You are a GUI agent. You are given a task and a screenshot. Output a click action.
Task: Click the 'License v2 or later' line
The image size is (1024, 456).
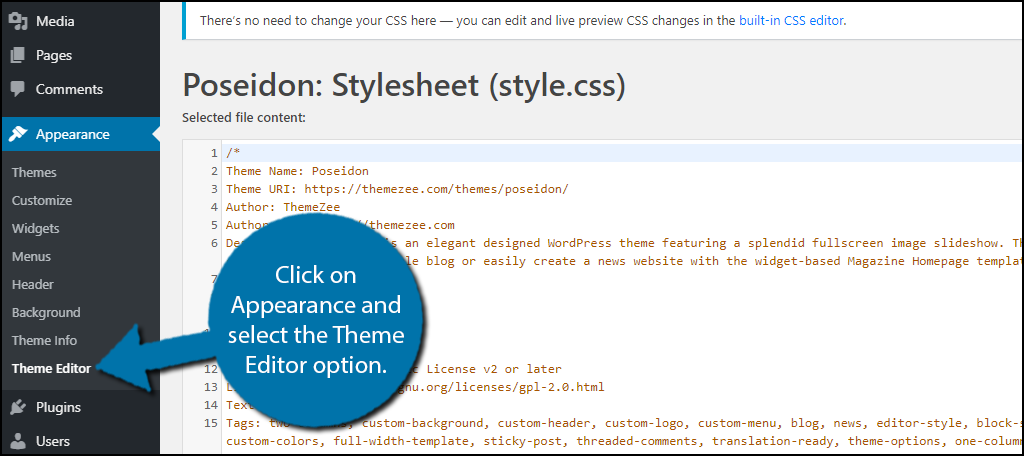coord(492,369)
